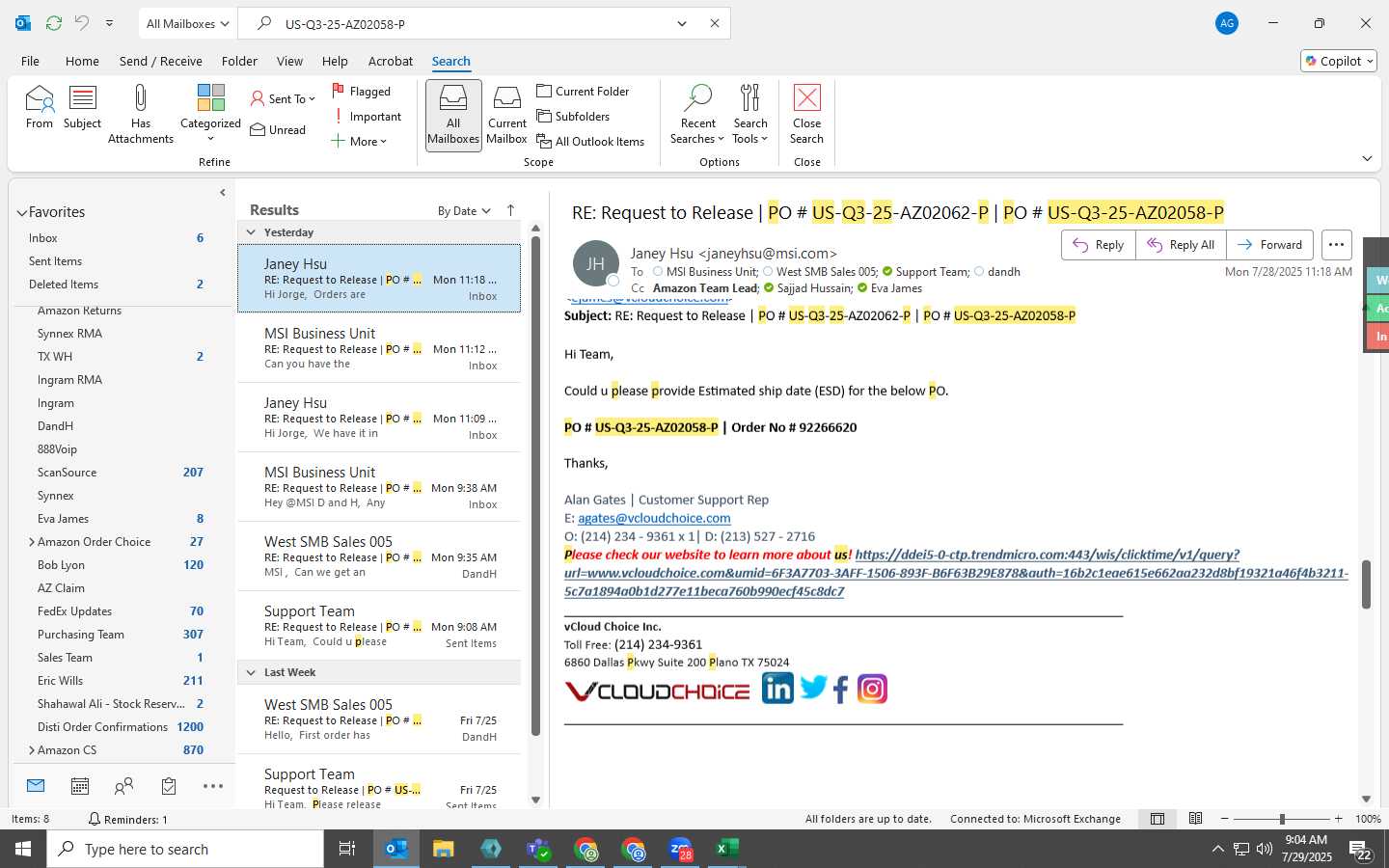Open Twitter icon in email signature

point(813,688)
